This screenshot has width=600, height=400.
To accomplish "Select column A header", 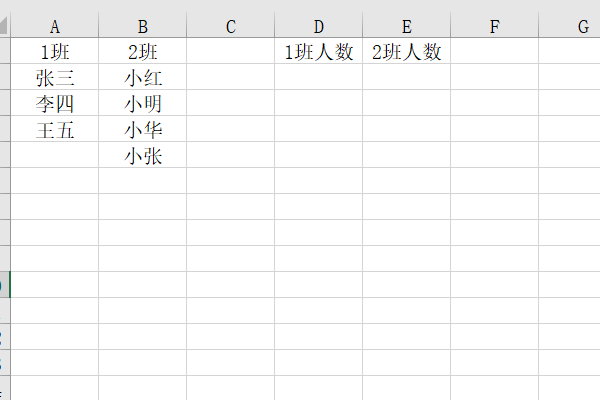I will (x=54, y=27).
